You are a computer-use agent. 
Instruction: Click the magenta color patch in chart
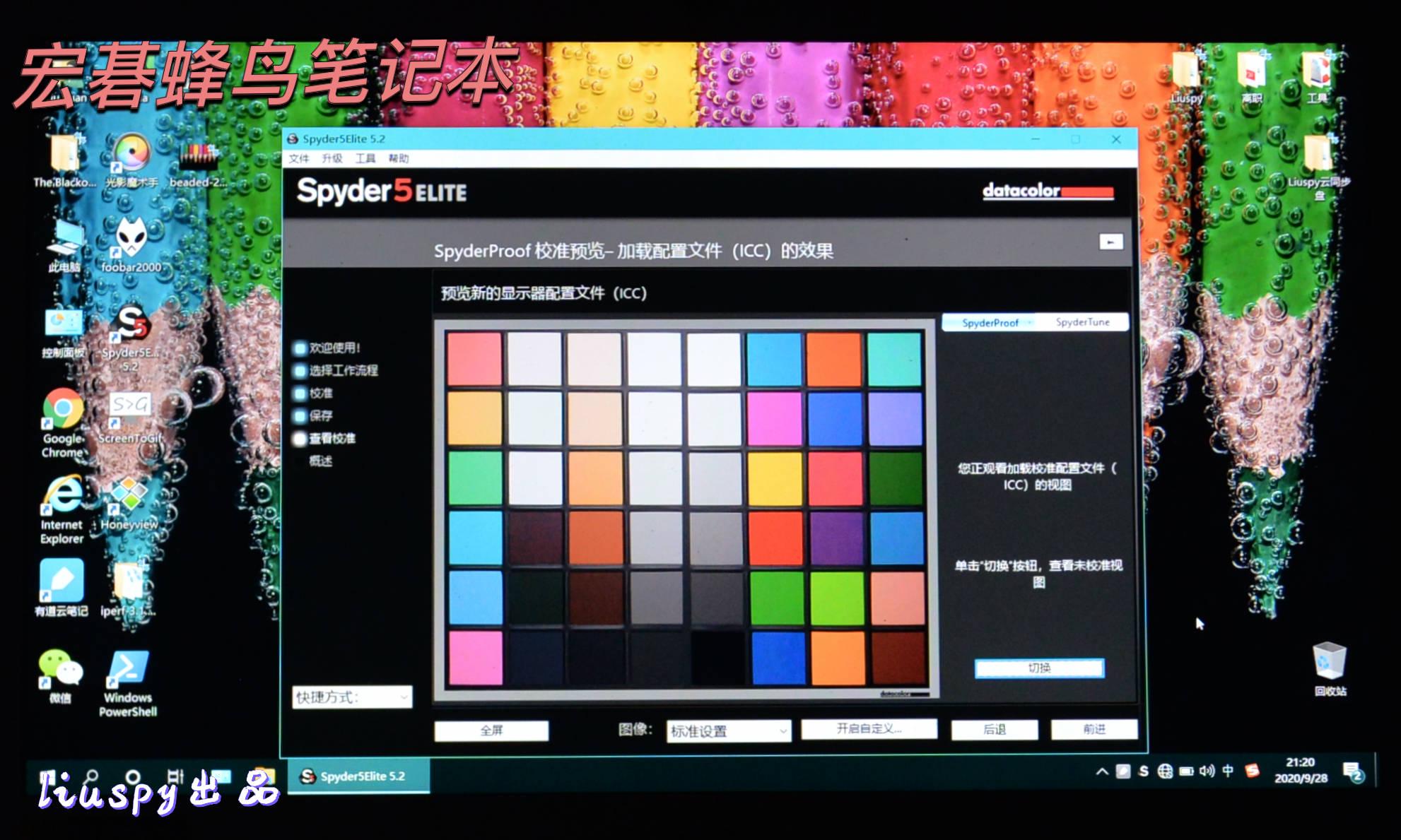(774, 420)
